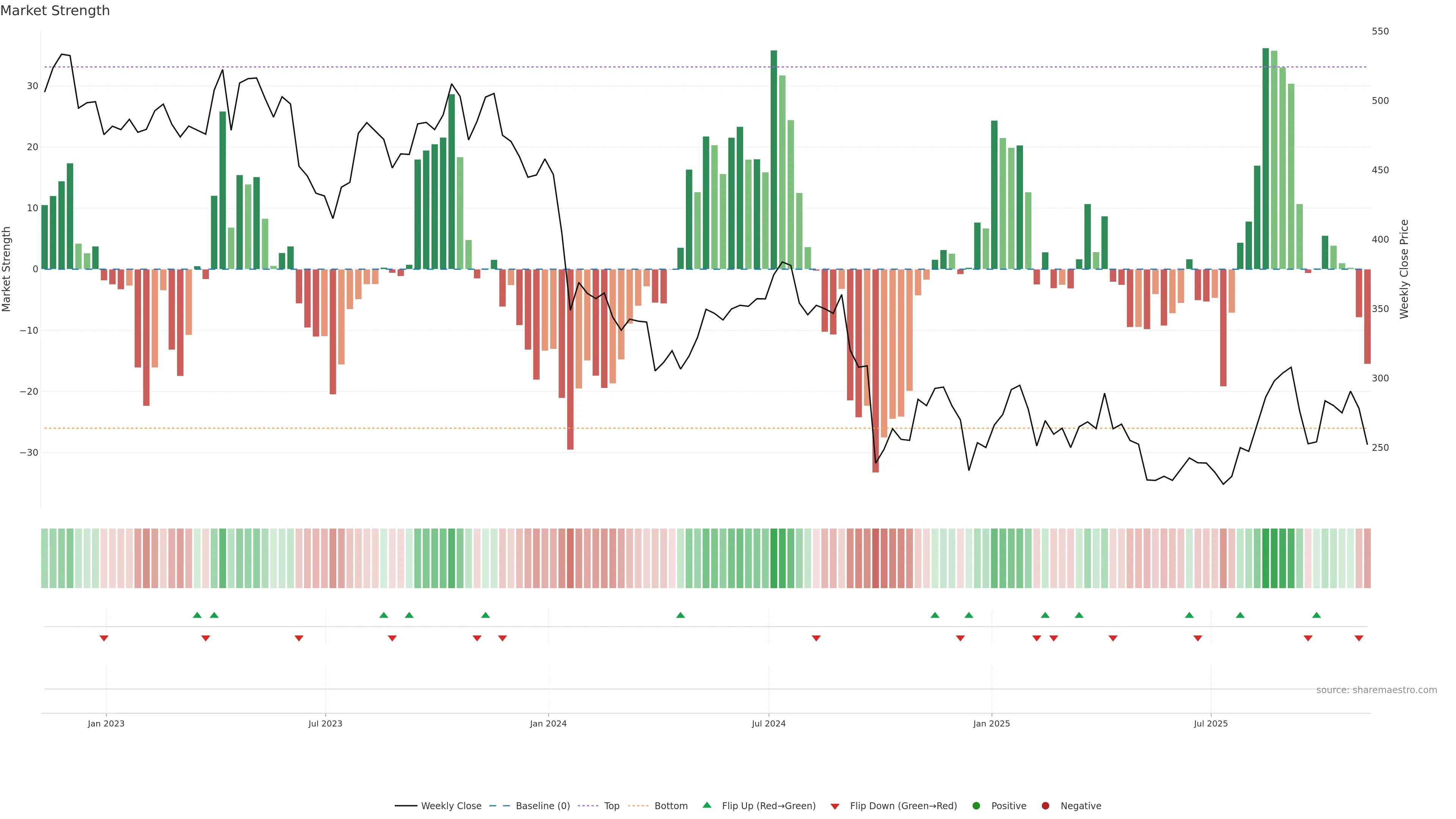Click the last red flip-down triangle marker
Viewport: 1456px width, 819px height.
coord(1359,638)
